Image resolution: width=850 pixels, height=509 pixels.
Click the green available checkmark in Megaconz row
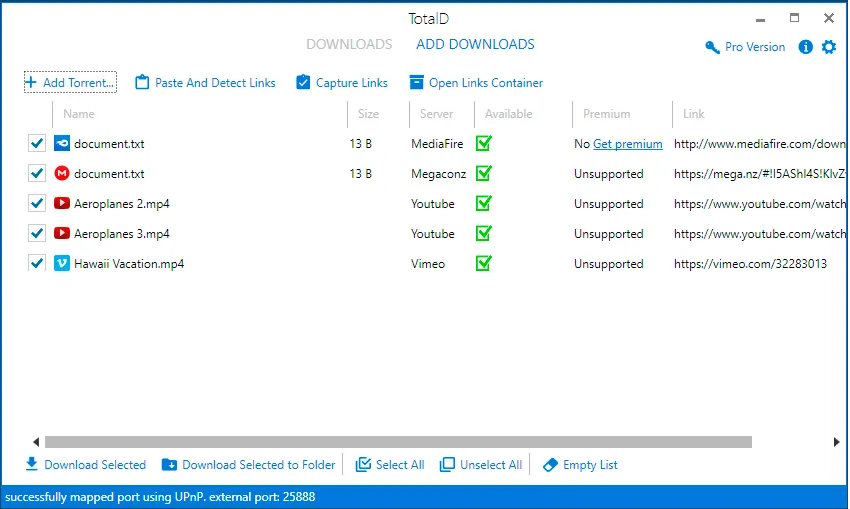coord(484,173)
